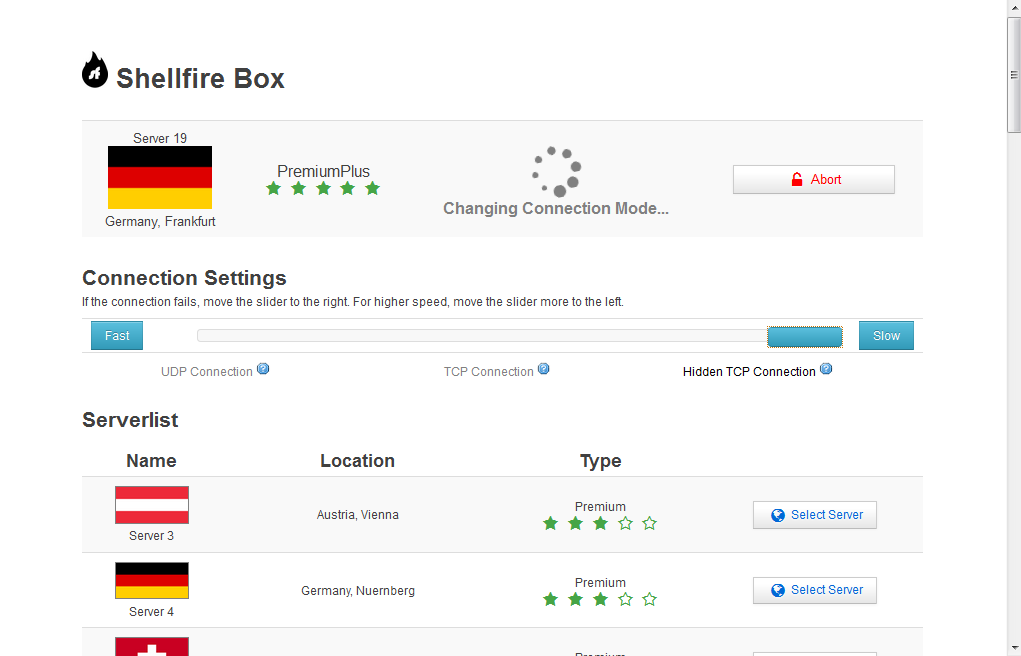Viewport: 1021px width, 656px height.
Task: Click the PremiumPlus label
Action: 324,171
